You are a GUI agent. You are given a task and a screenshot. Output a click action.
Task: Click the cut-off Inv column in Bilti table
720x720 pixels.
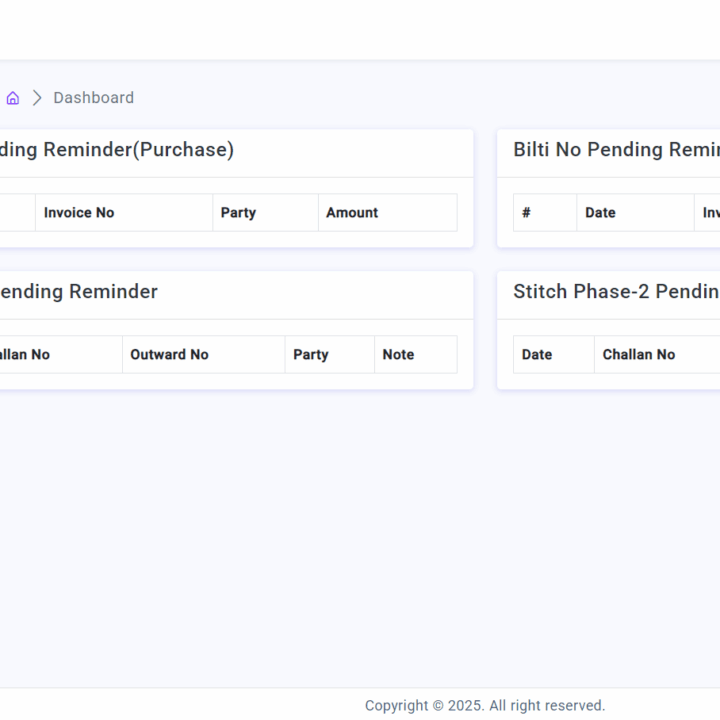point(710,213)
